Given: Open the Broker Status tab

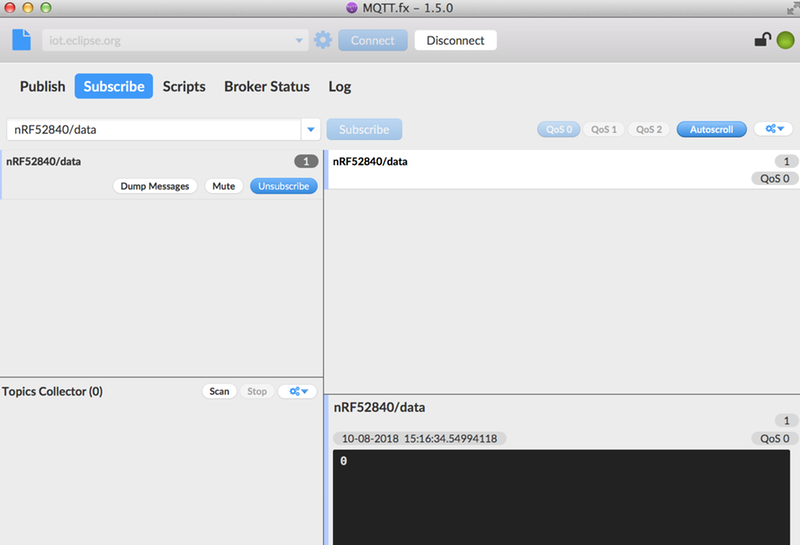Looking at the screenshot, I should (266, 86).
